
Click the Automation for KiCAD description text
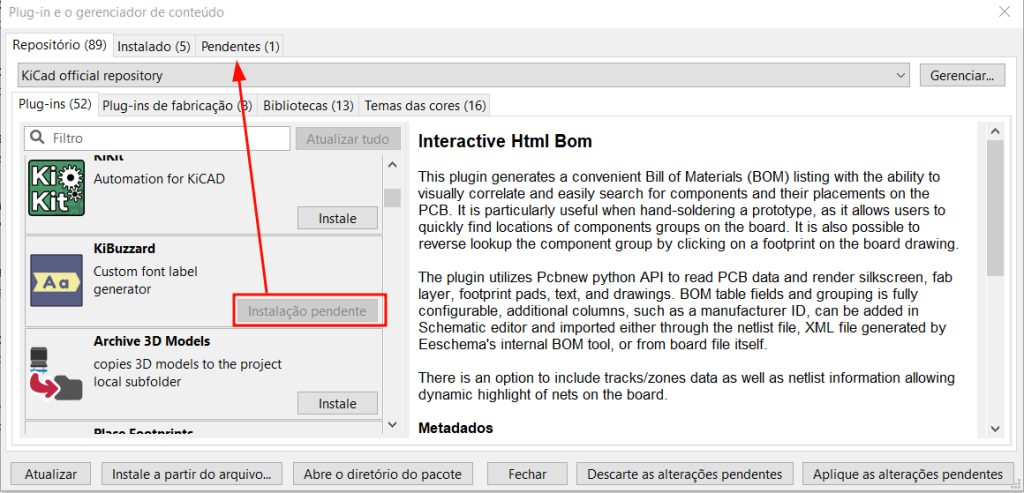(x=159, y=178)
